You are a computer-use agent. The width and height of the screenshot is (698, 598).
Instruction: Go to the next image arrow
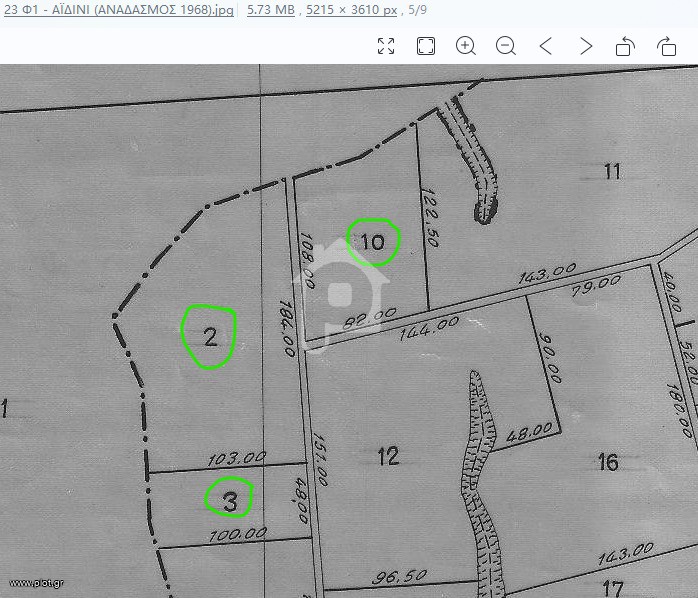click(x=586, y=46)
